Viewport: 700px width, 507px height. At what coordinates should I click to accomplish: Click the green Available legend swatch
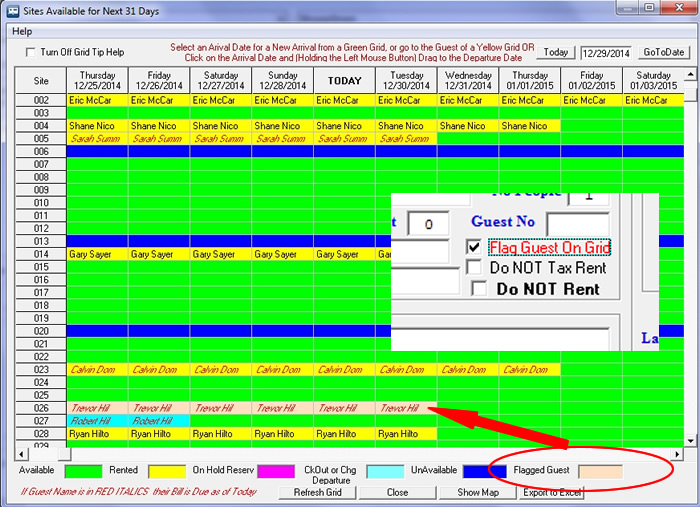click(x=83, y=471)
